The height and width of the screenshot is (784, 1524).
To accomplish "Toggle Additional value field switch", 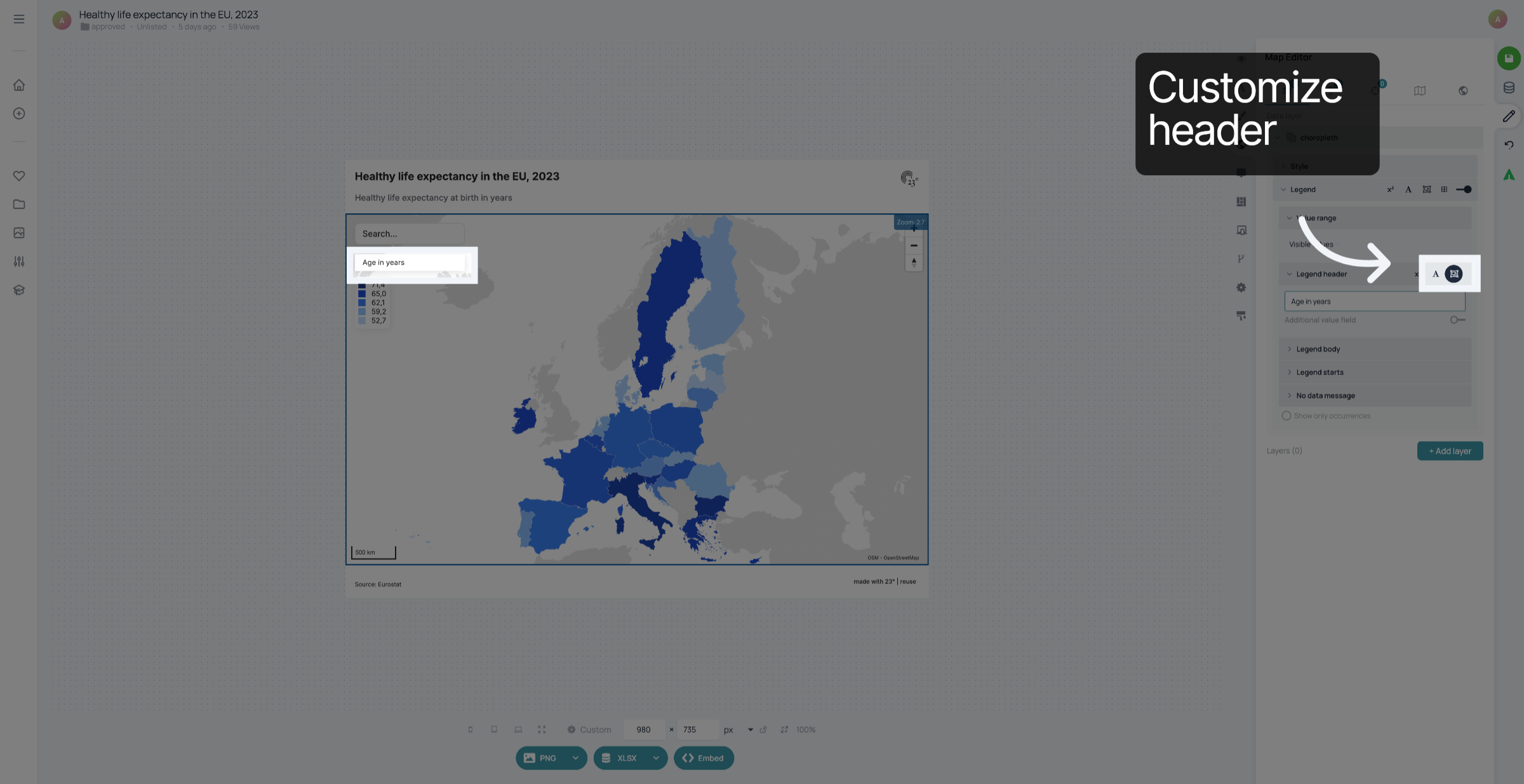I will [1457, 320].
